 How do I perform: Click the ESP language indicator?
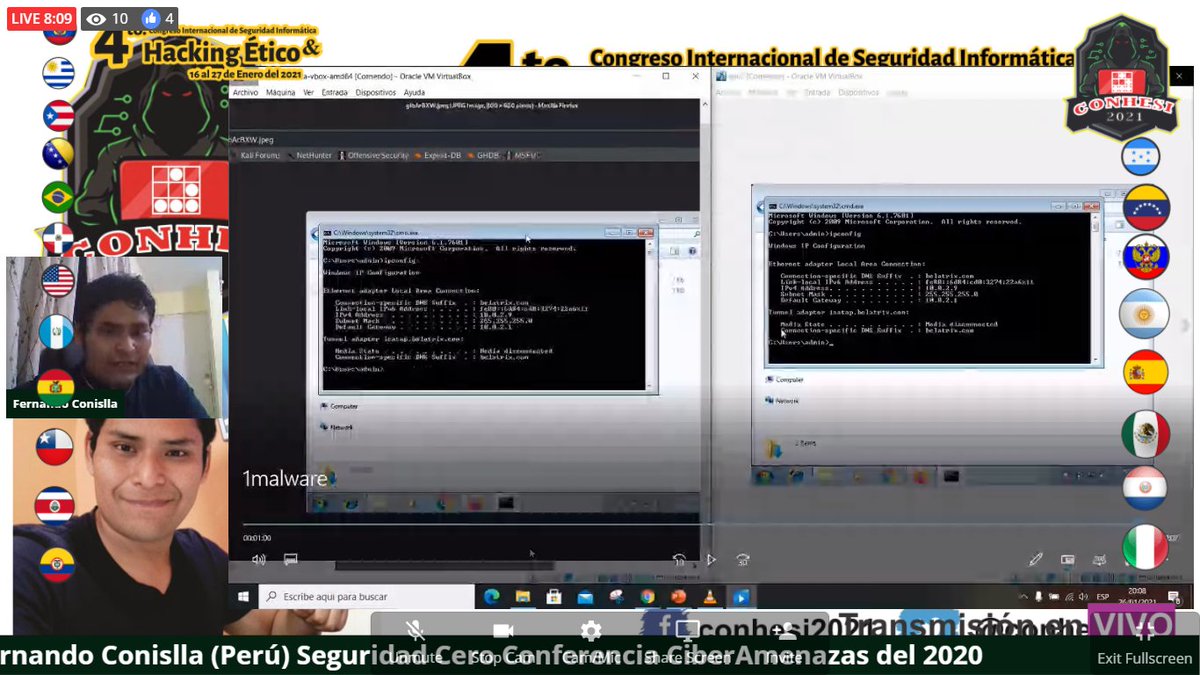click(1103, 597)
